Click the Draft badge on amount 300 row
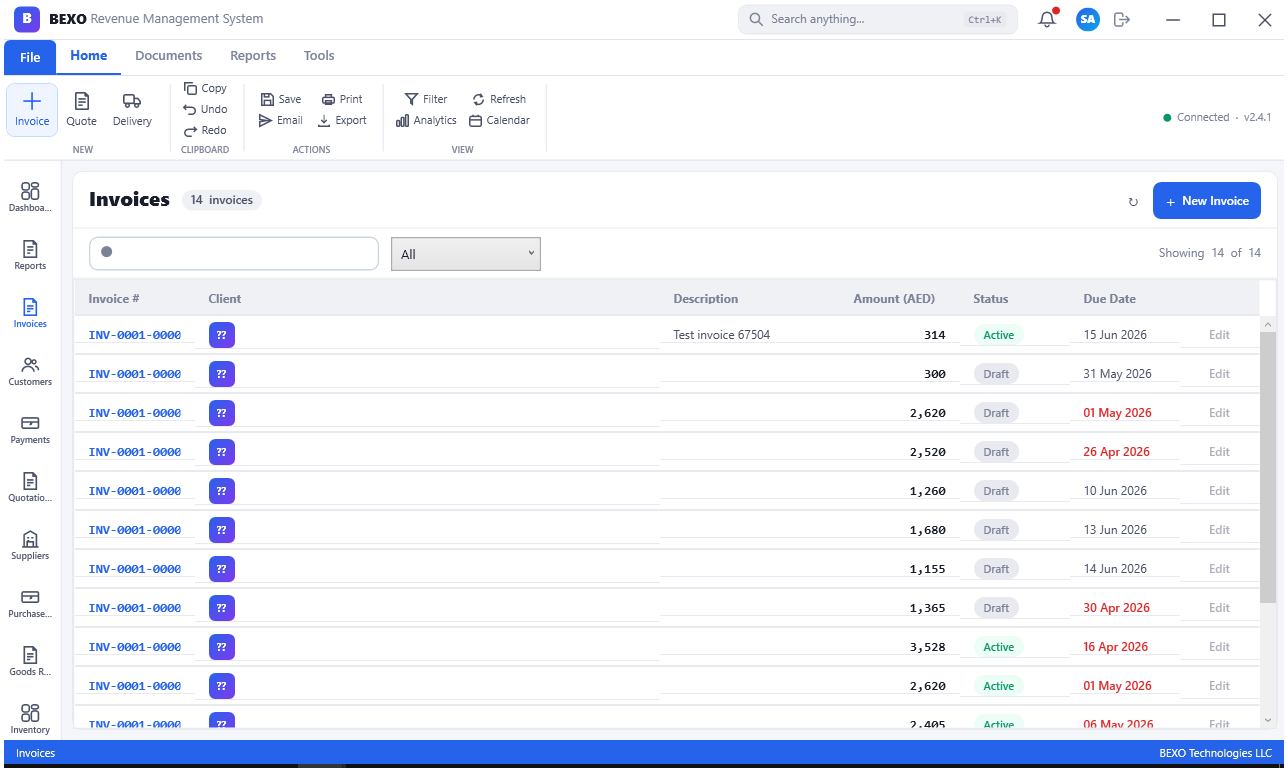The height and width of the screenshot is (768, 1288). [996, 374]
